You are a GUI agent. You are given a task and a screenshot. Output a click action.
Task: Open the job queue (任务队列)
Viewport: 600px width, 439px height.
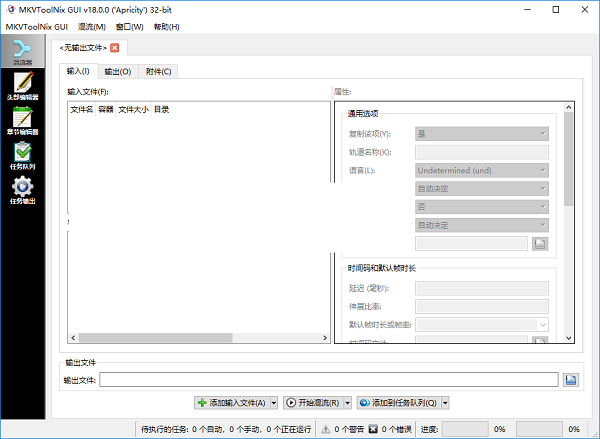(23, 156)
